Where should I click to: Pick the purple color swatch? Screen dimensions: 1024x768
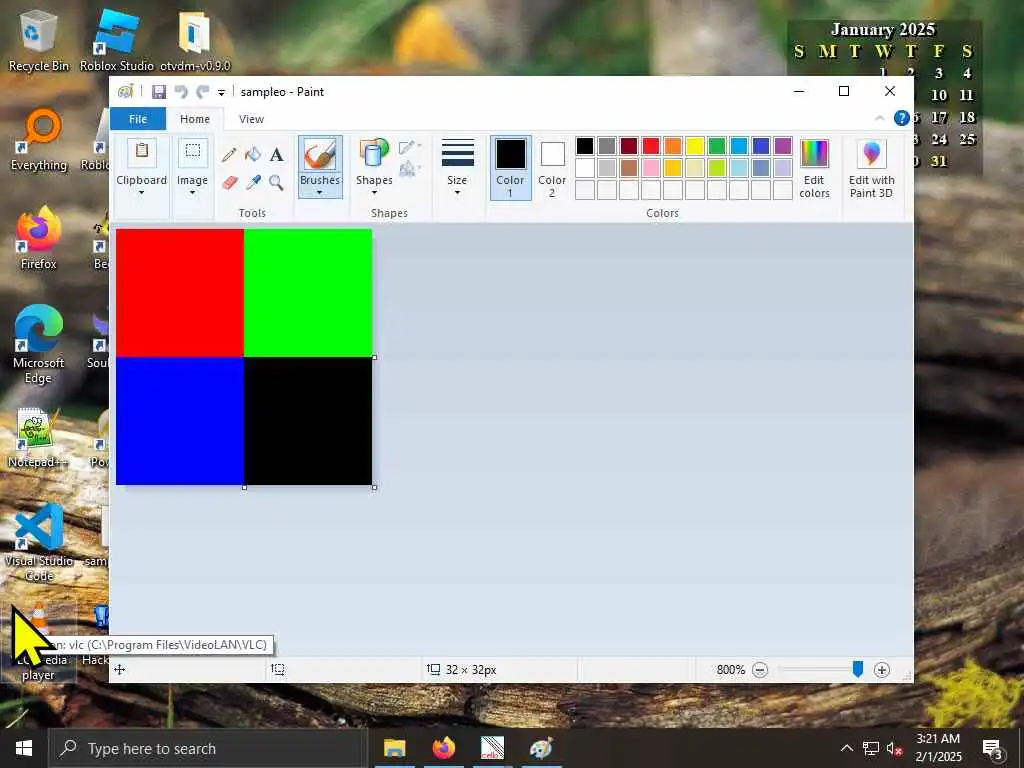click(783, 146)
